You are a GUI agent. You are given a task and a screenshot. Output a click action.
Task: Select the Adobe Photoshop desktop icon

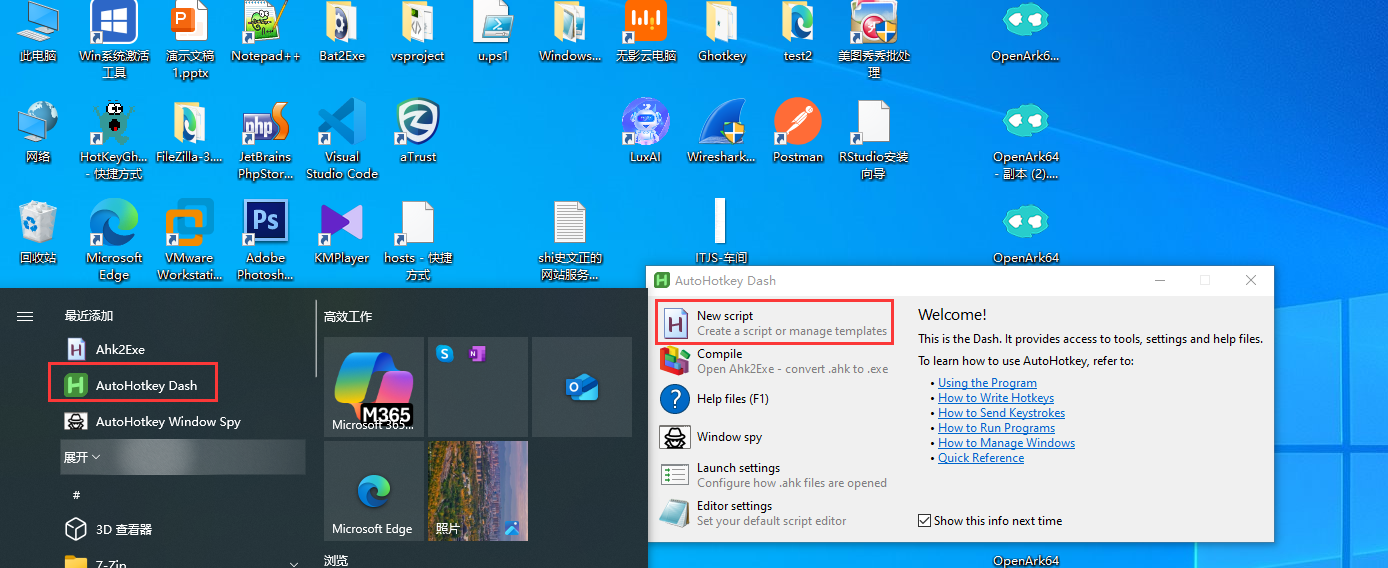266,240
